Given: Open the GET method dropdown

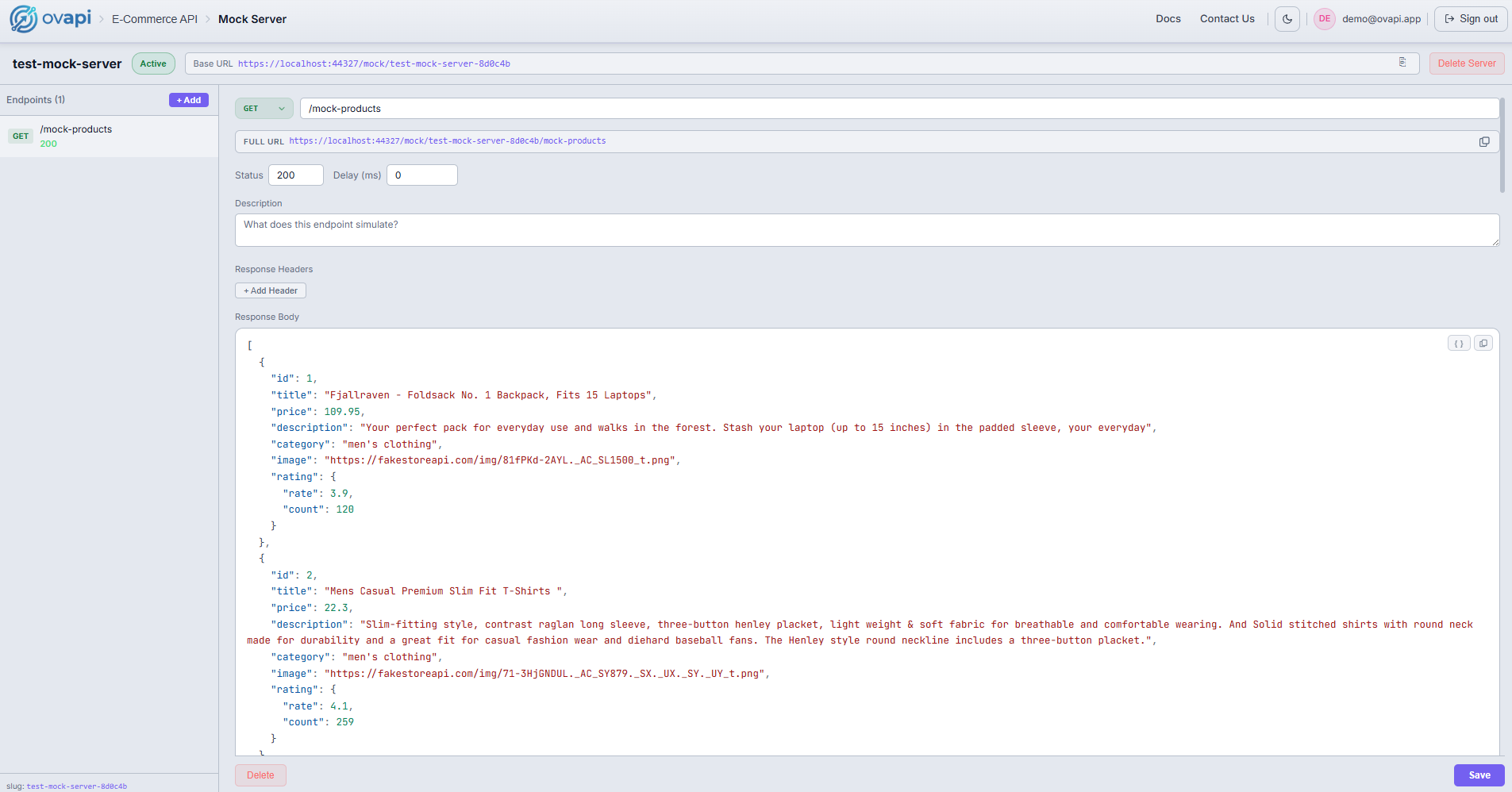Looking at the screenshot, I should [263, 108].
